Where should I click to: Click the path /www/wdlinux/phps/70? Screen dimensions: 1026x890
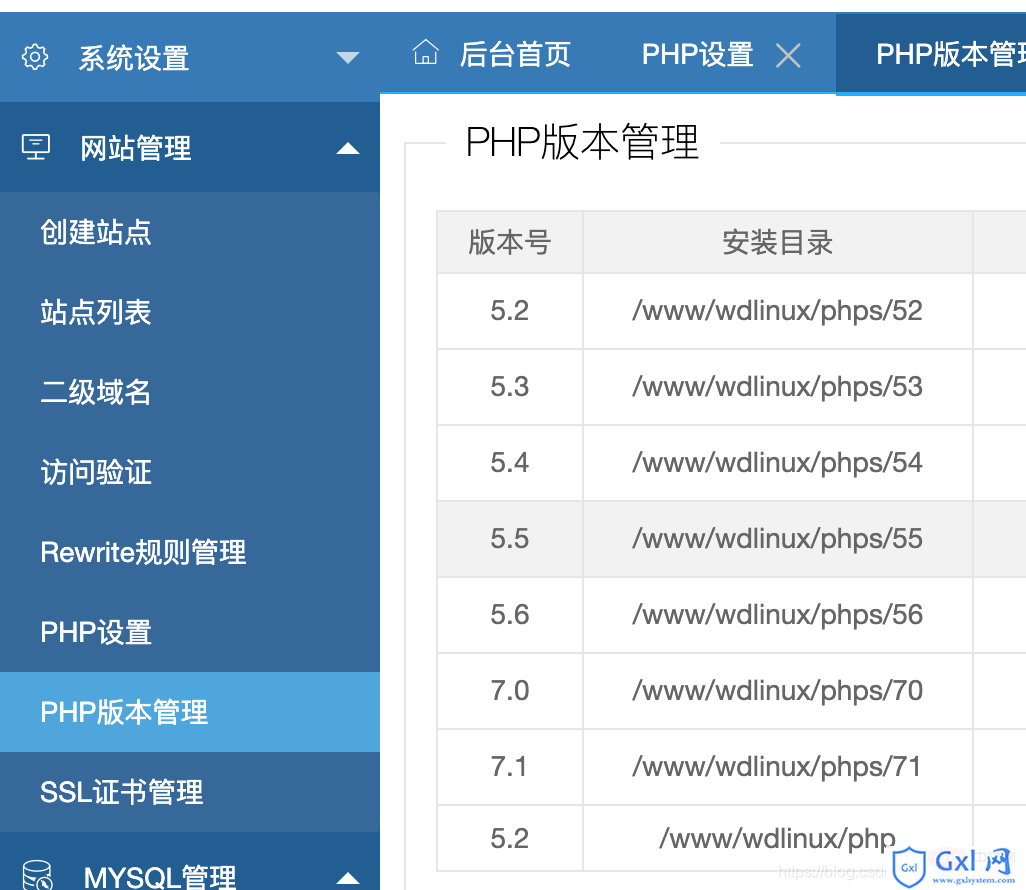(x=777, y=690)
